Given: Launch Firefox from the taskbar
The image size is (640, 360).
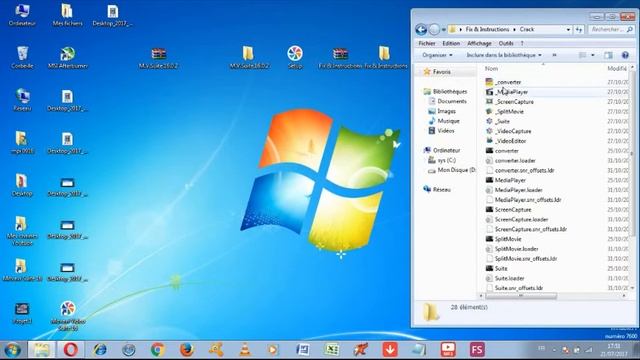Looking at the screenshot, I should pyautogui.click(x=187, y=349).
